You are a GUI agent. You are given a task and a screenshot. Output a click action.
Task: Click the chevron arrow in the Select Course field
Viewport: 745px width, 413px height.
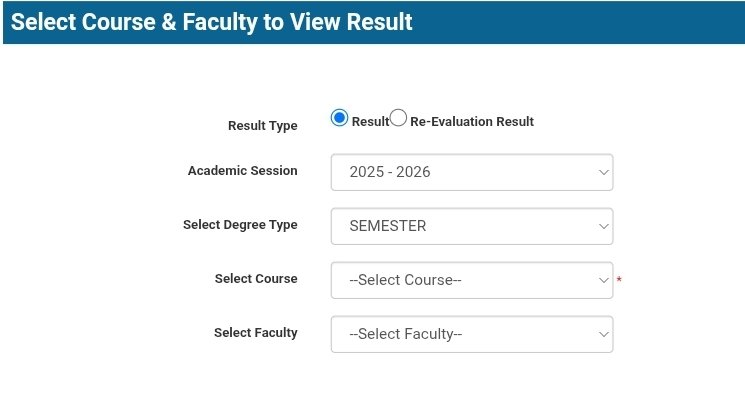[603, 280]
